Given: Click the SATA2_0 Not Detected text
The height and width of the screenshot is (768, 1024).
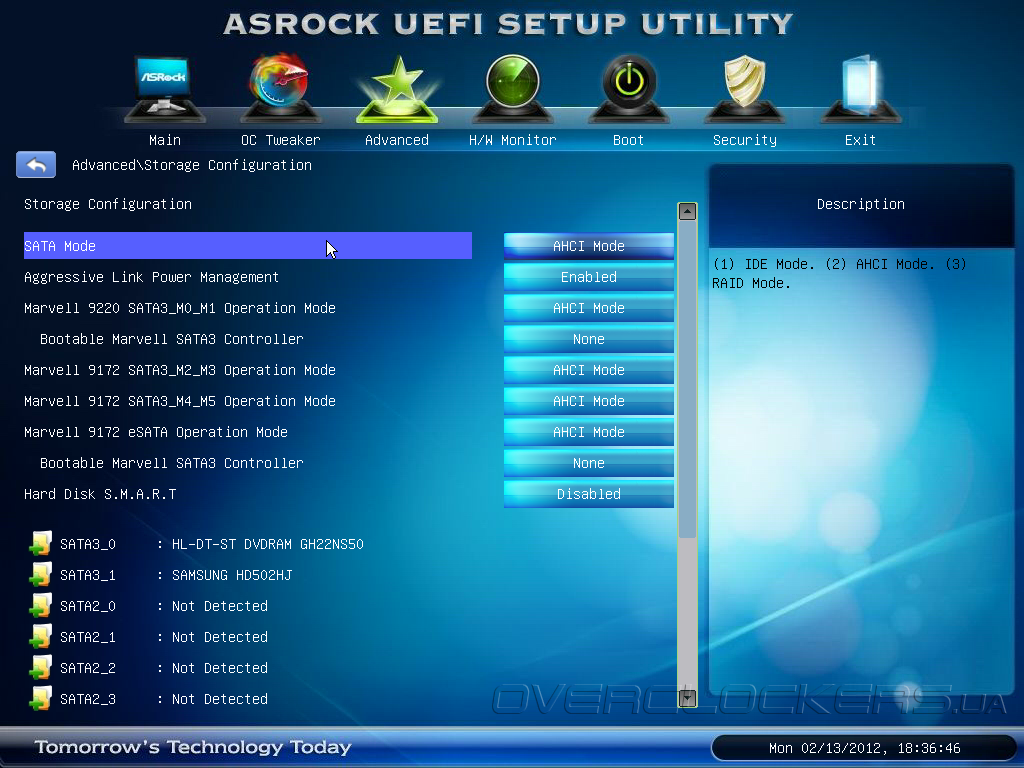Looking at the screenshot, I should [219, 606].
